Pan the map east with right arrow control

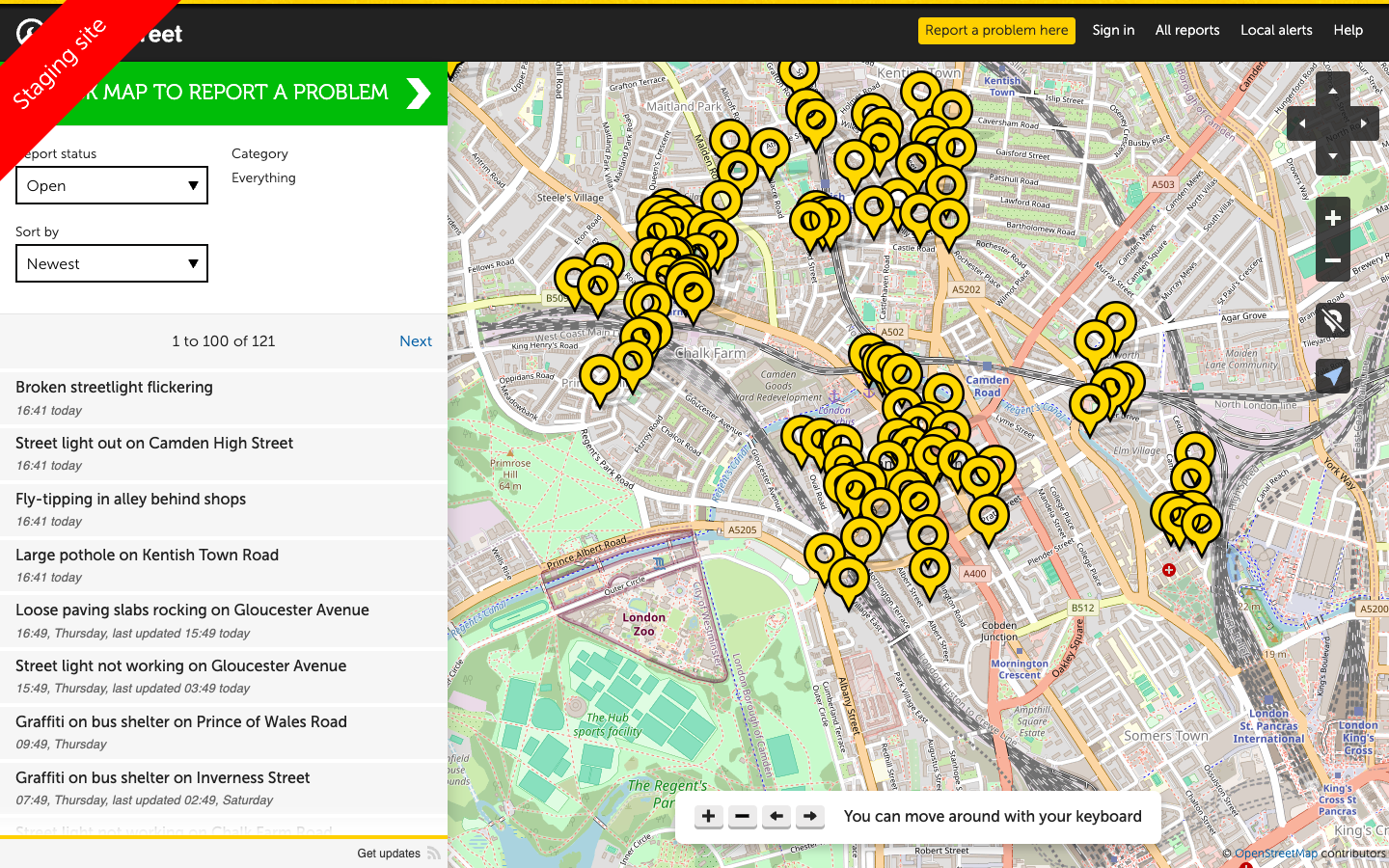click(x=1364, y=123)
